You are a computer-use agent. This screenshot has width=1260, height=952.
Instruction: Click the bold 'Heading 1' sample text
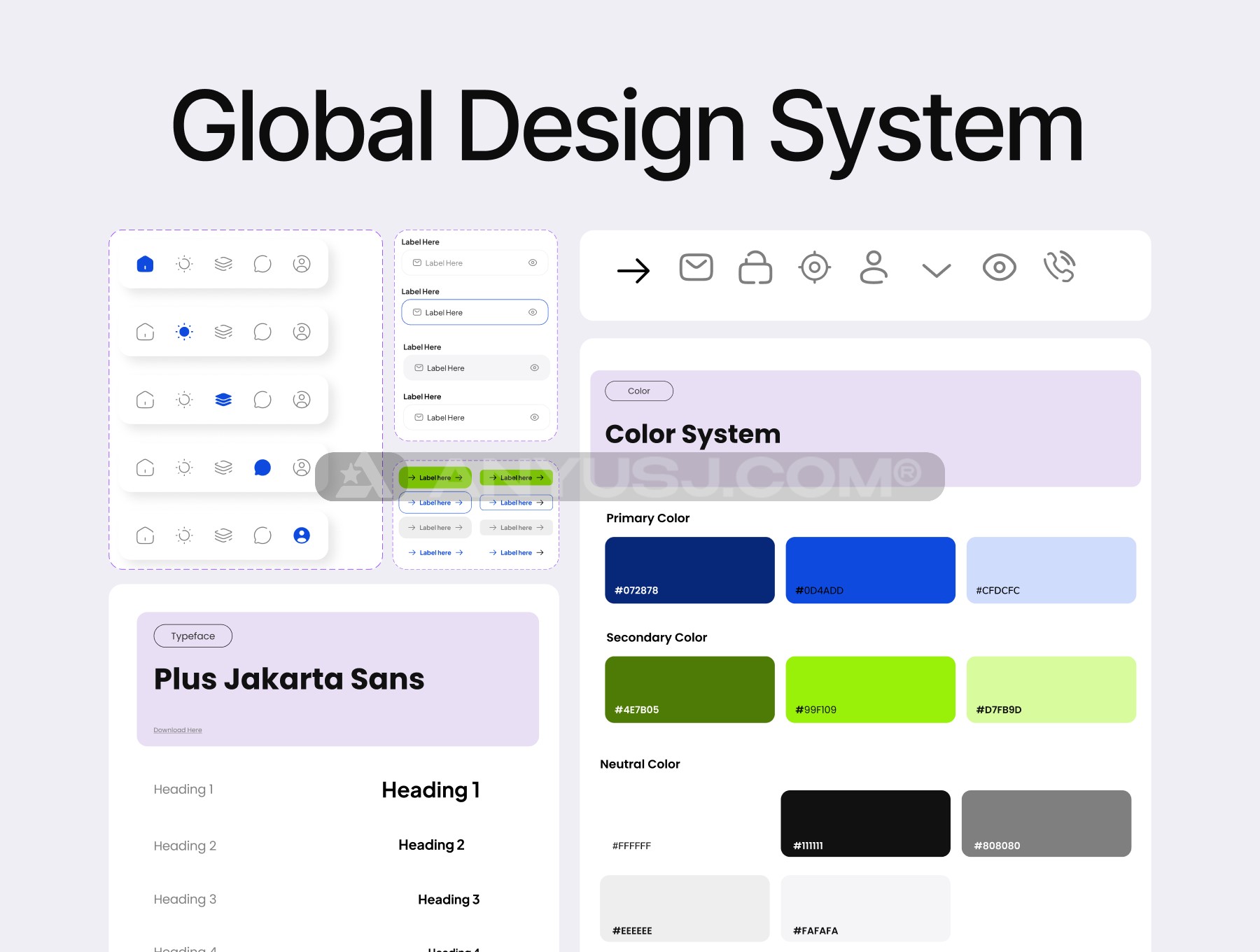[430, 790]
